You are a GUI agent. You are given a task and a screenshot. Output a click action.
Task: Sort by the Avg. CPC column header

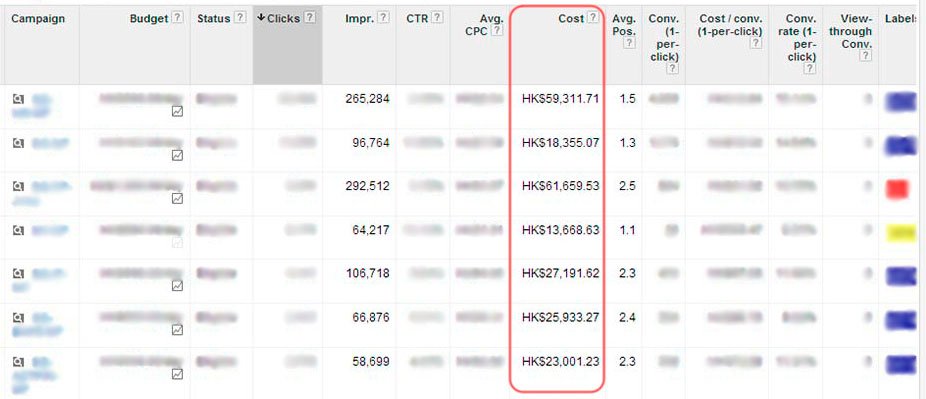click(x=484, y=25)
